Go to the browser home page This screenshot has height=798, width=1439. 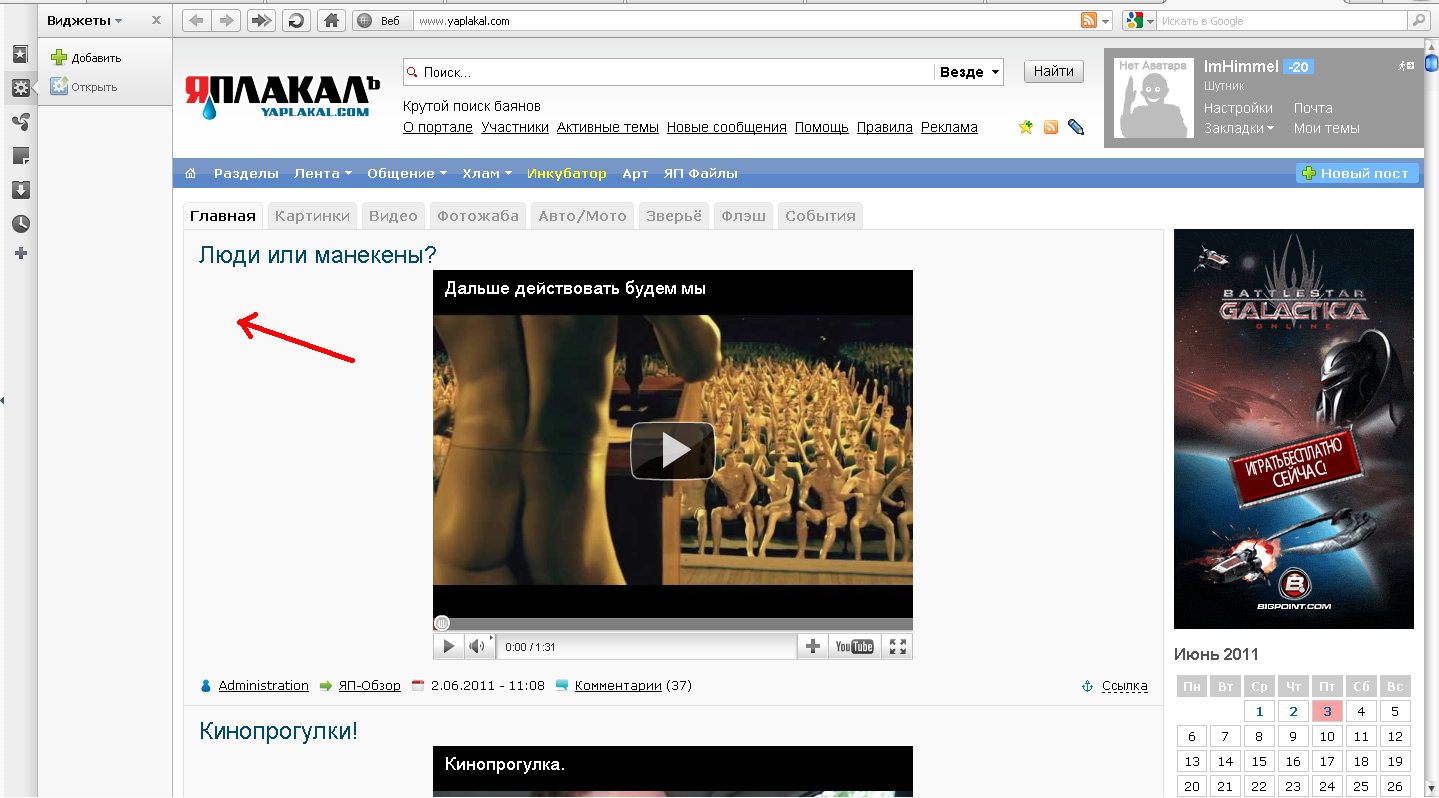pyautogui.click(x=331, y=21)
